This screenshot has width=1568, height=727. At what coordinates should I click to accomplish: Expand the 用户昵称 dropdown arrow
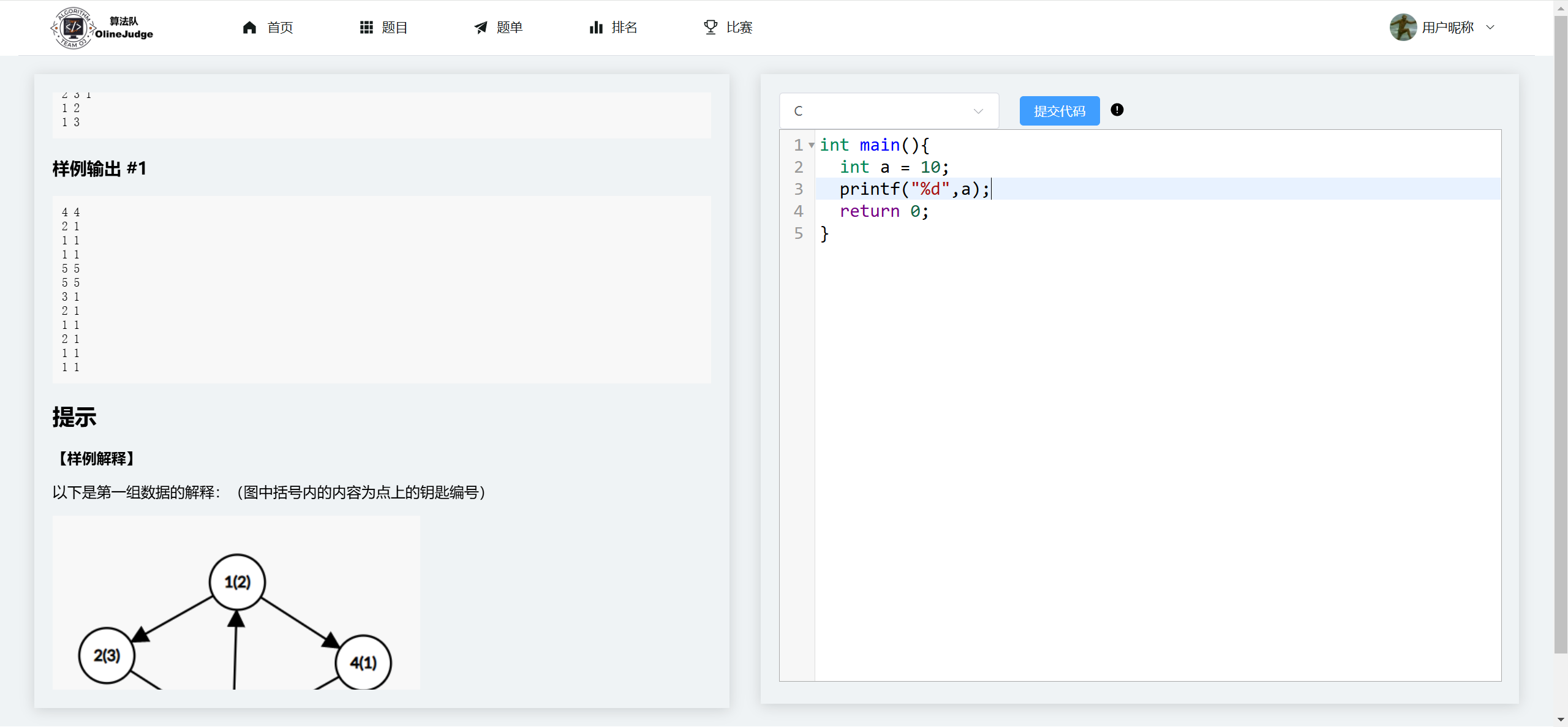[1490, 28]
